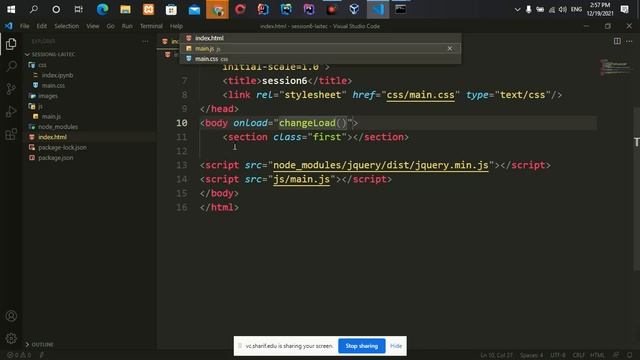
Task: Open index.ipynb in the Explorer tree
Action: coord(57,75)
